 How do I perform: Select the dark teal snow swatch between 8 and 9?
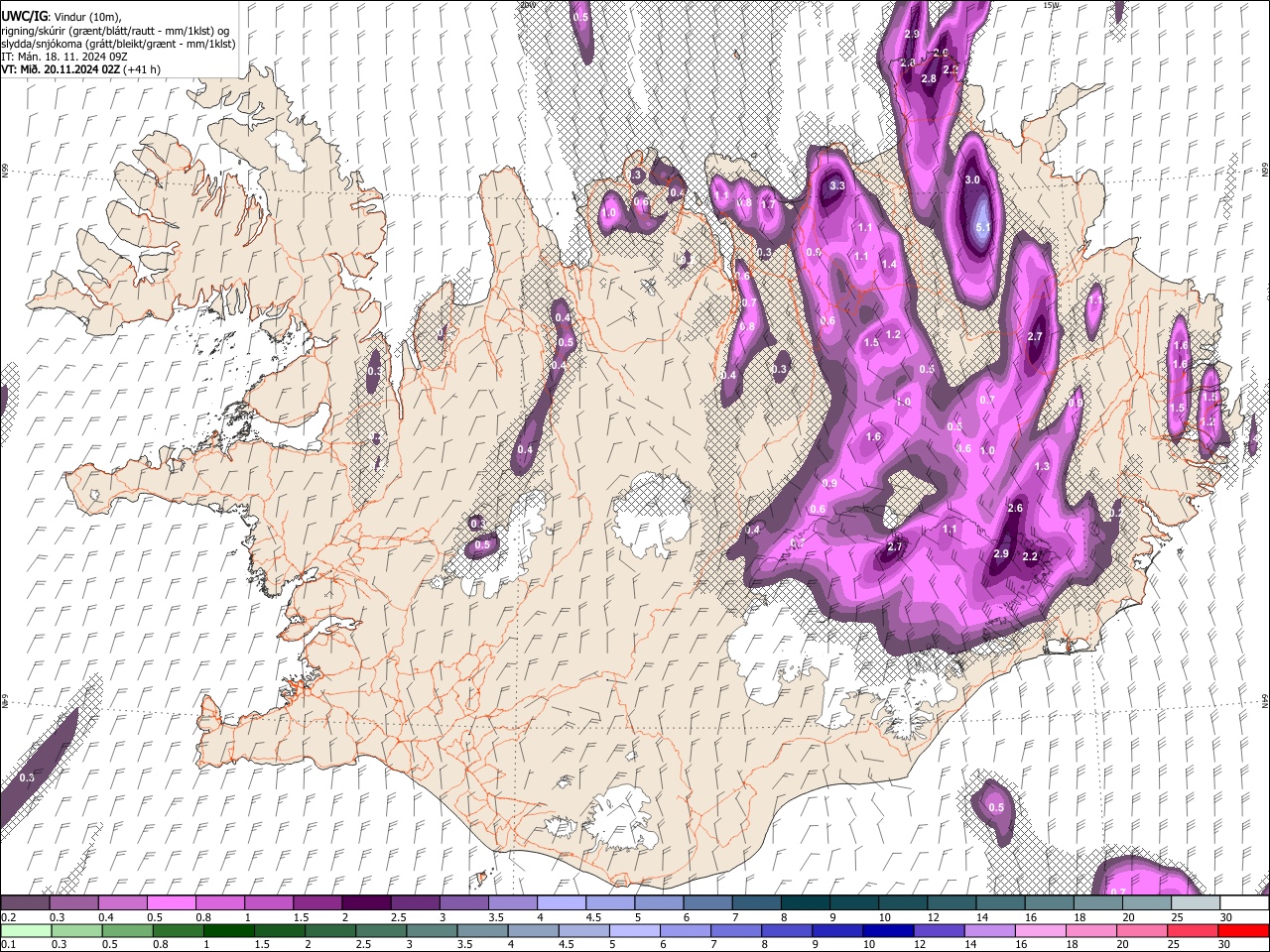coord(805,903)
